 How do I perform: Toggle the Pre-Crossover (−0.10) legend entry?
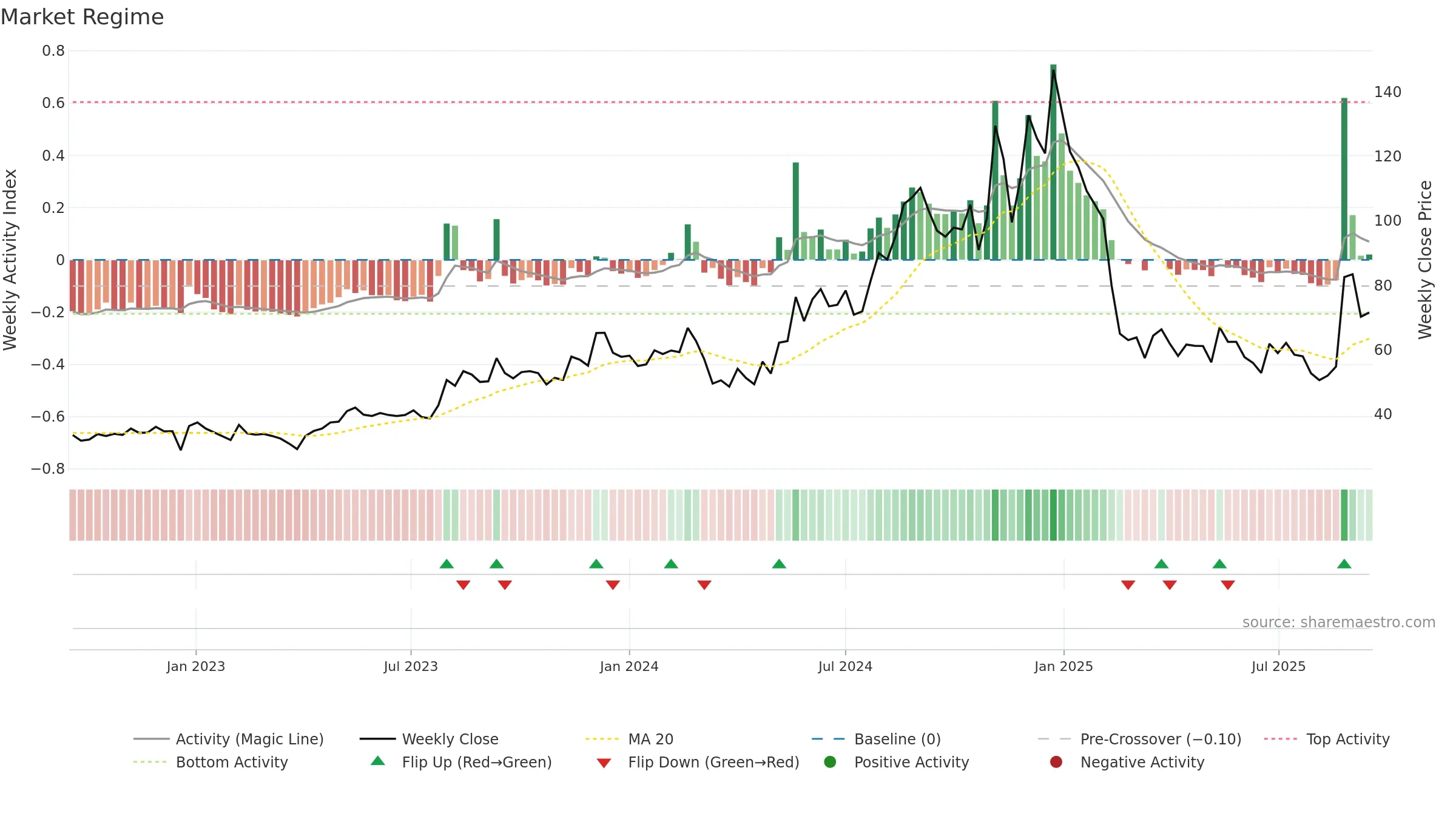pos(1140,739)
